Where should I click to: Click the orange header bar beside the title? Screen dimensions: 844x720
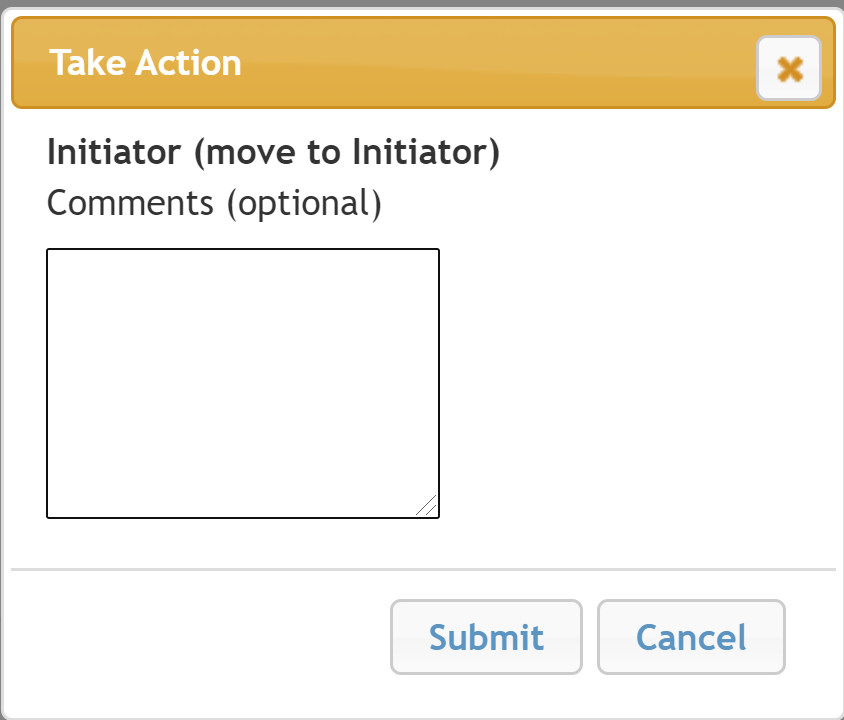click(x=500, y=63)
